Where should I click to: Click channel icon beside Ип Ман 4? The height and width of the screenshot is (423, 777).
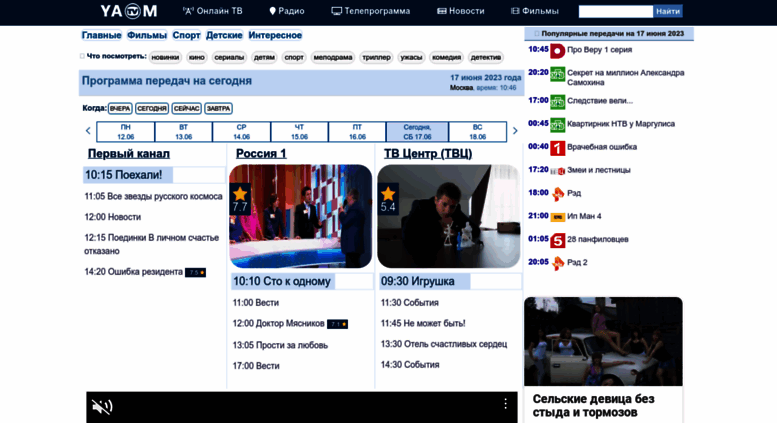557,217
